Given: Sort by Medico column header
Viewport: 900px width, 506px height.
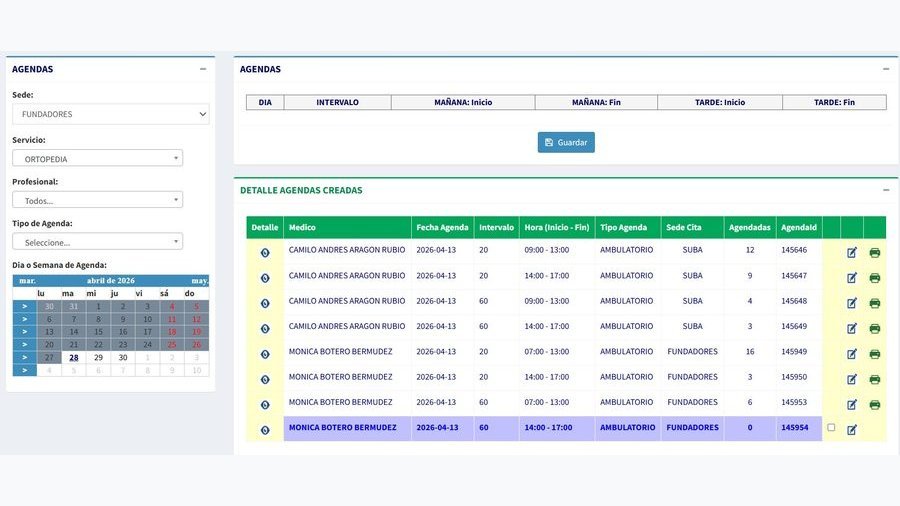Looking at the screenshot, I should click(347, 227).
